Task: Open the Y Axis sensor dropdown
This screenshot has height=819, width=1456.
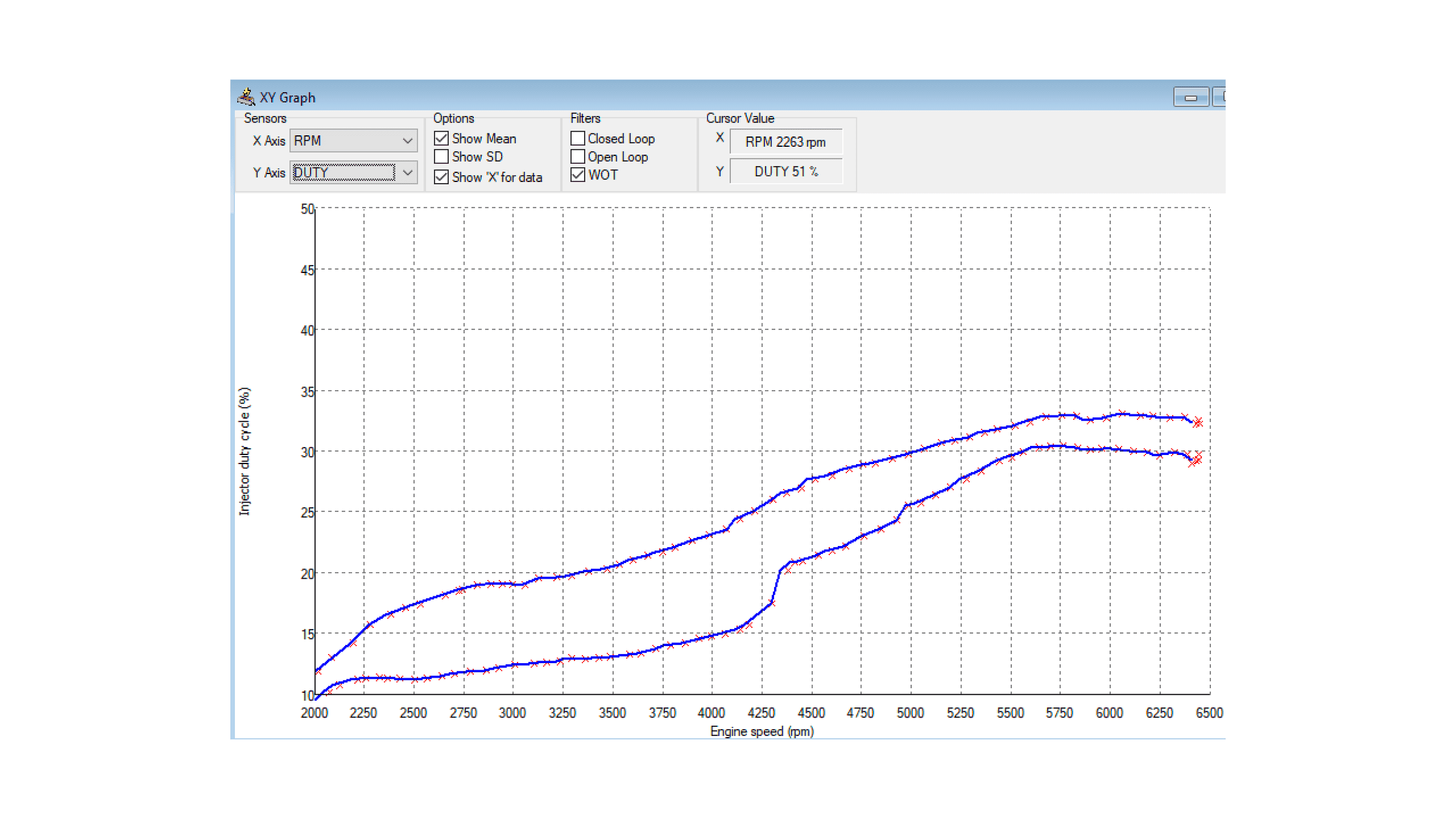Action: (x=407, y=172)
